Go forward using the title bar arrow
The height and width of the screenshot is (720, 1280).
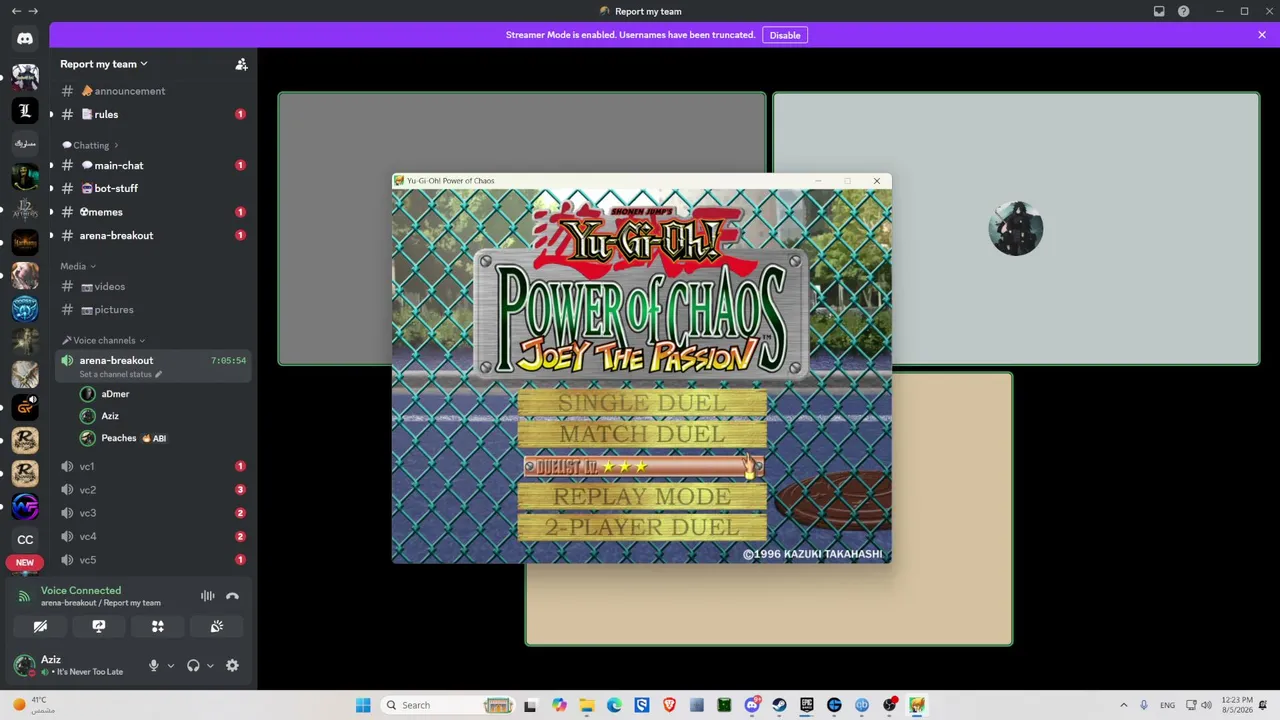coord(34,11)
